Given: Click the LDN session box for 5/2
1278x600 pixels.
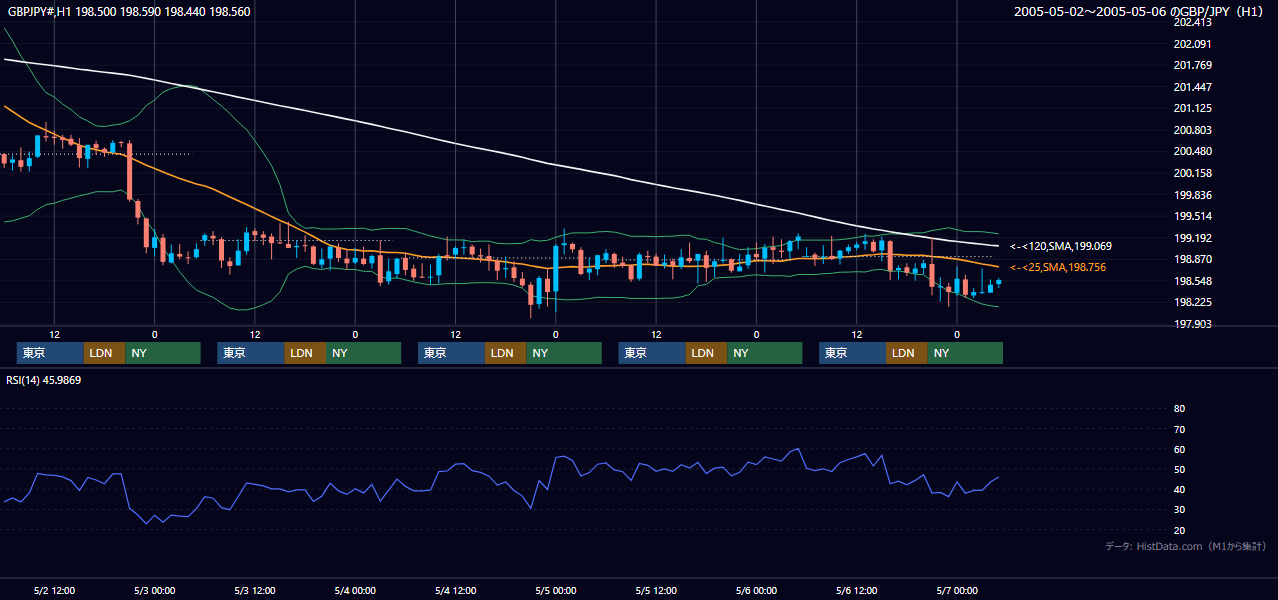Looking at the screenshot, I should (104, 353).
